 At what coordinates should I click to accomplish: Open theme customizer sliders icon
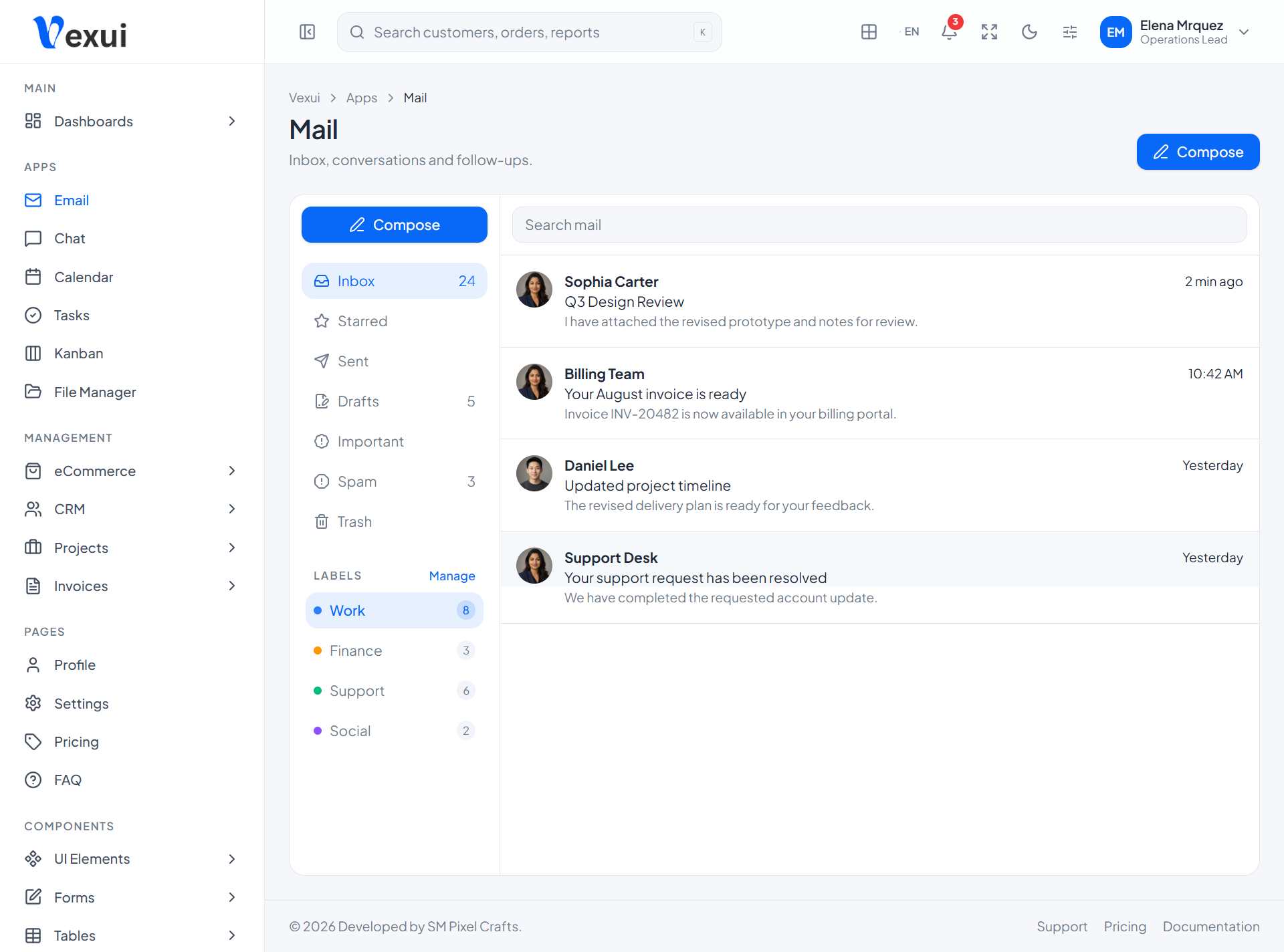click(1069, 32)
